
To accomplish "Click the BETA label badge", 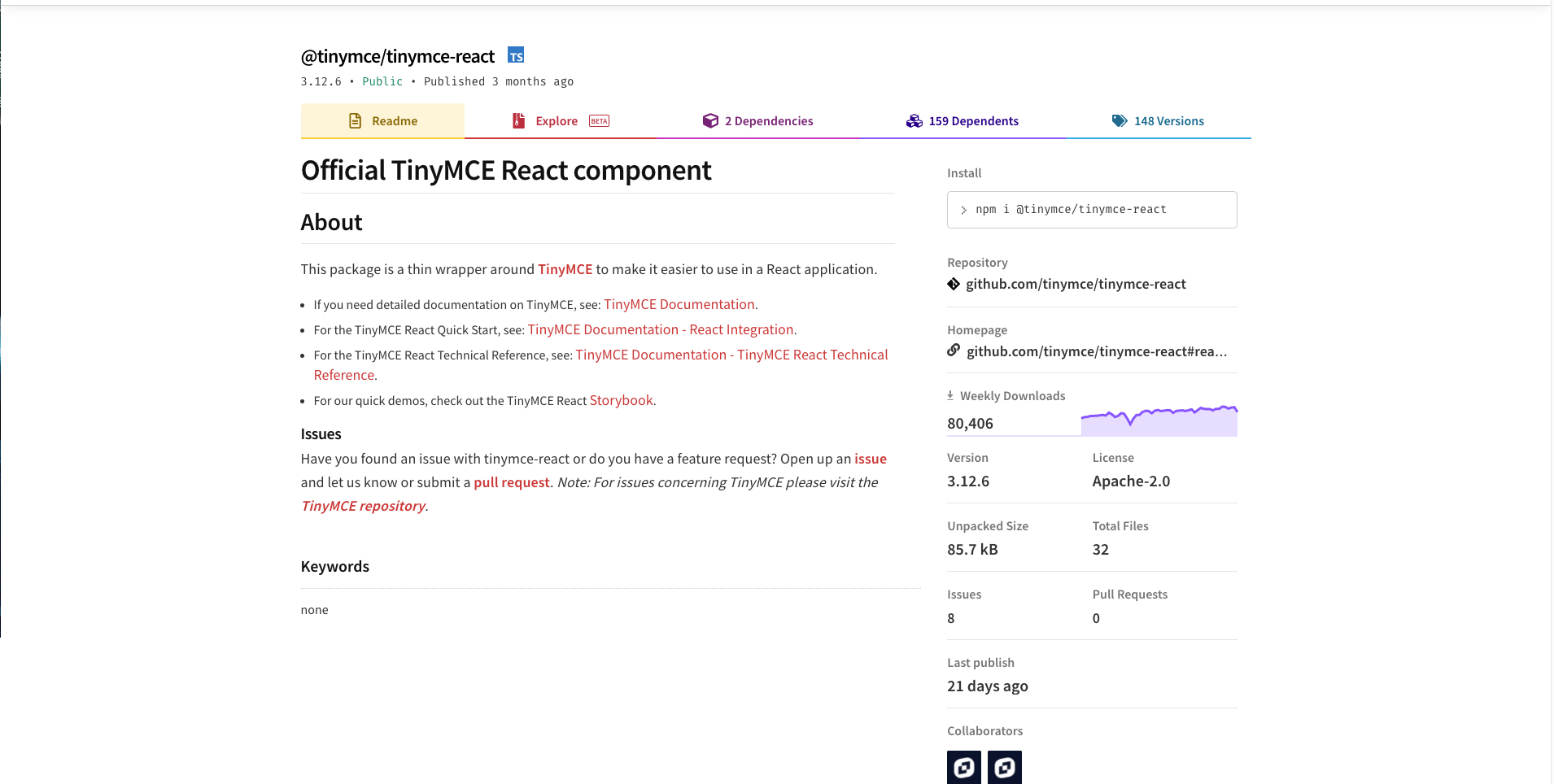I will (600, 121).
